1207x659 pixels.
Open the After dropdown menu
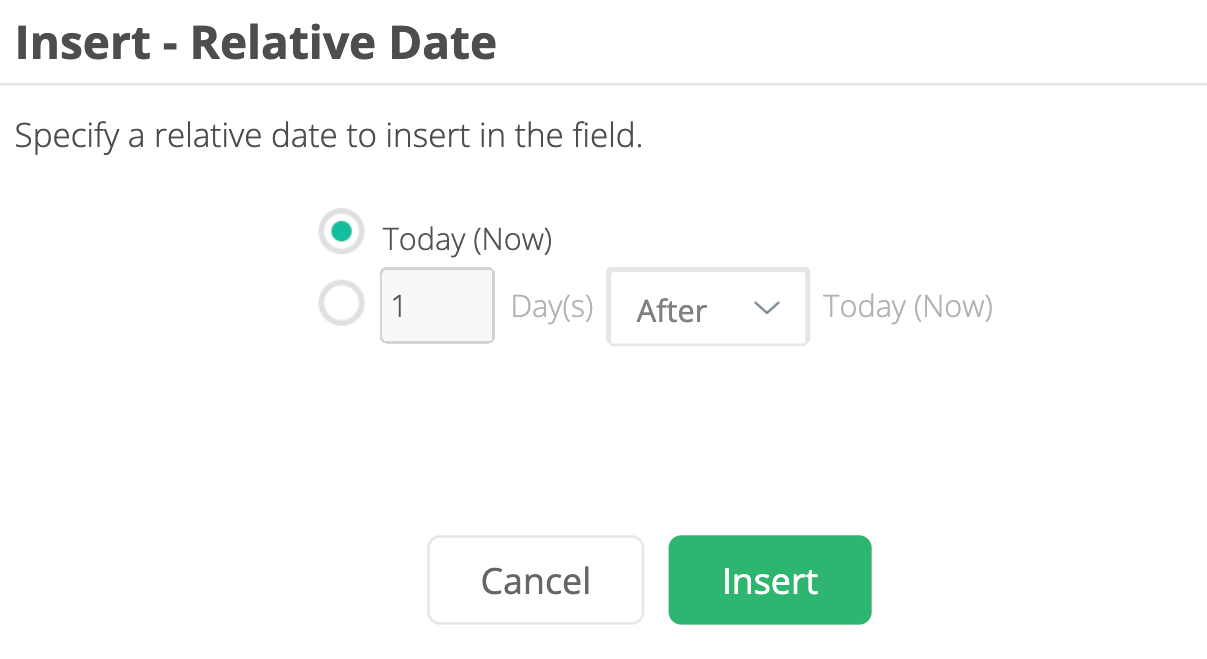707,308
